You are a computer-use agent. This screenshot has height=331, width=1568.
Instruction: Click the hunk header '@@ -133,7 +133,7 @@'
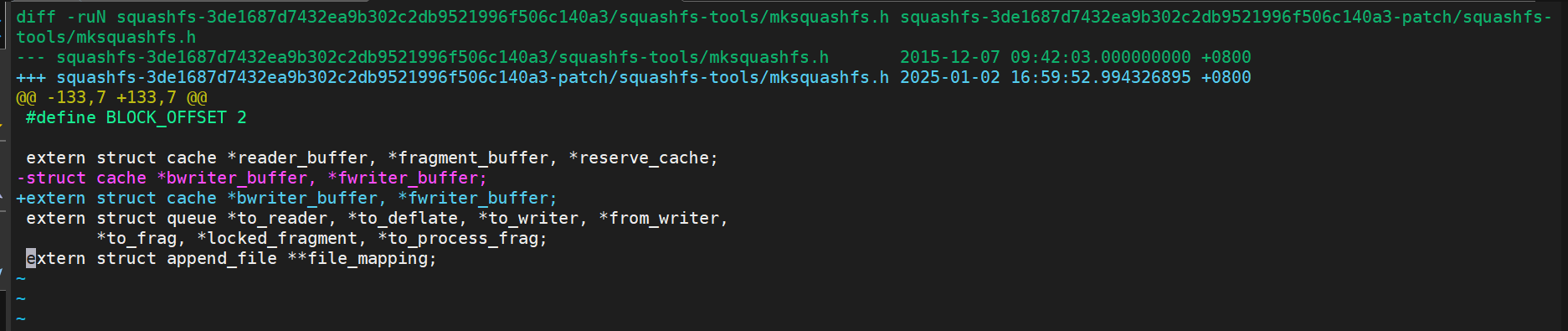tap(111, 97)
